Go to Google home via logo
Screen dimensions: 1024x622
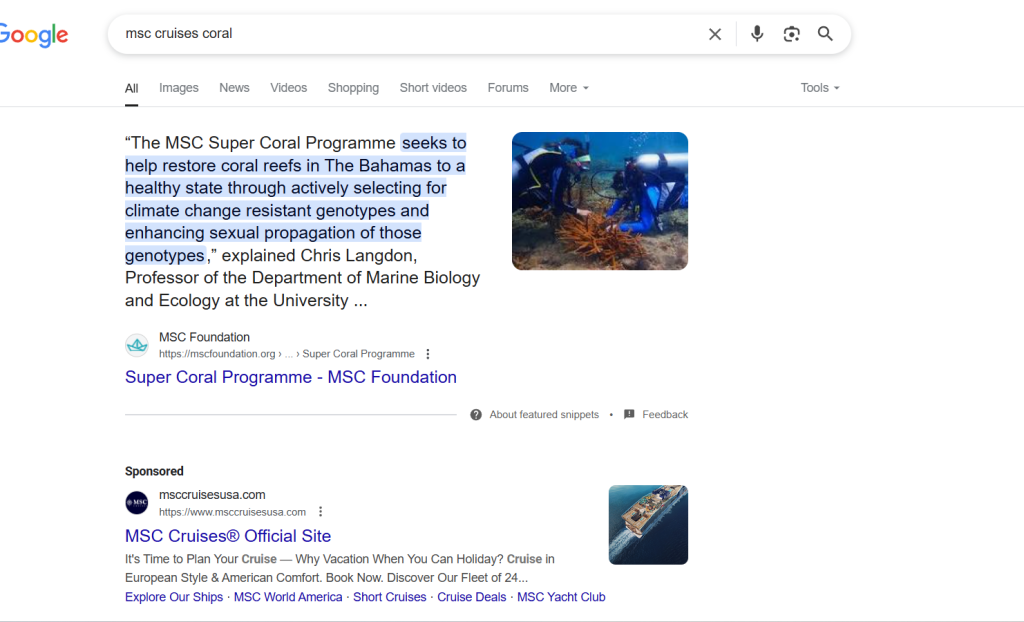34,35
